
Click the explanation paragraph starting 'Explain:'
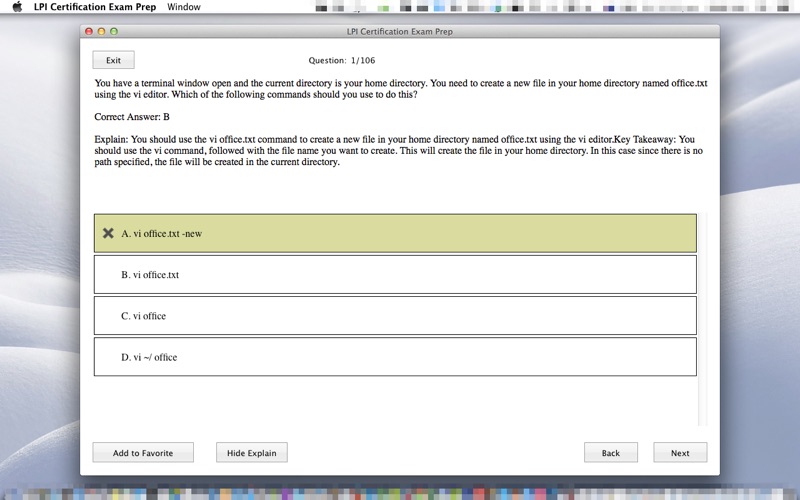point(399,151)
